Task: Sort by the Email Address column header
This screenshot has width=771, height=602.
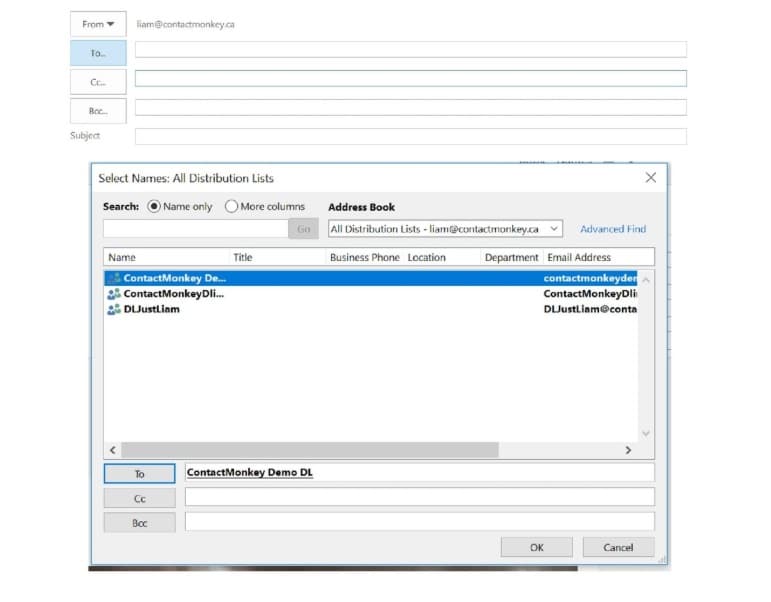Action: [599, 257]
